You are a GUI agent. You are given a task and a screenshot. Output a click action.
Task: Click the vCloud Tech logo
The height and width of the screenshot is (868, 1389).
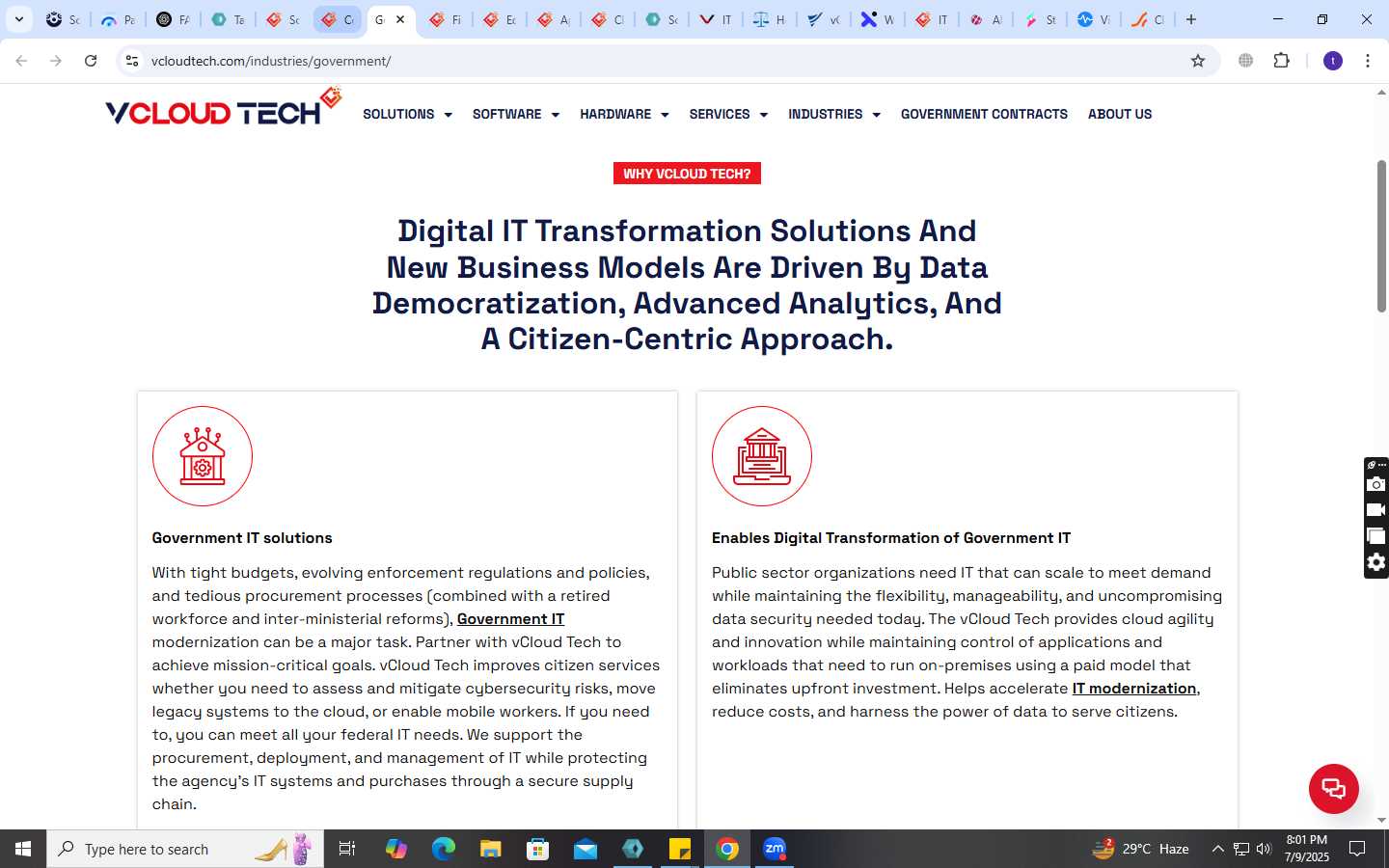[224, 108]
